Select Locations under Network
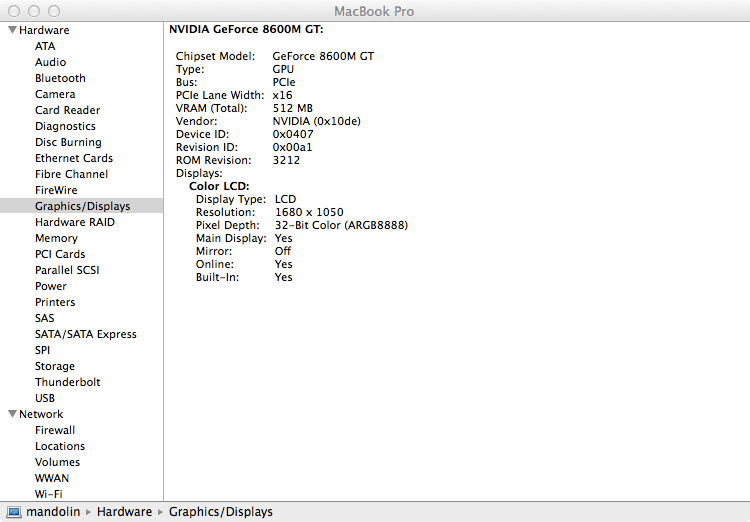 [x=60, y=446]
